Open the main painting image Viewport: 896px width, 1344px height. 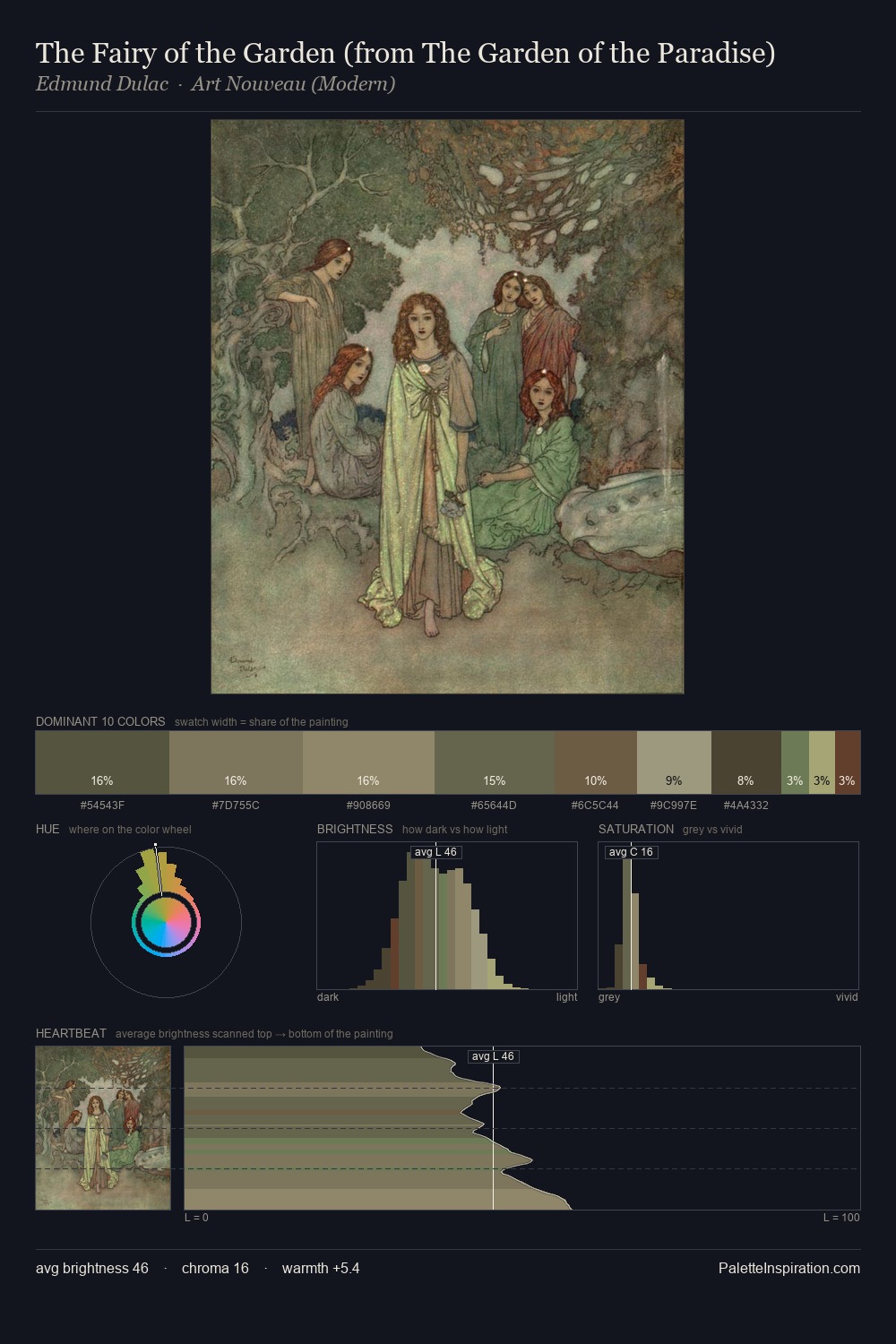pos(447,407)
